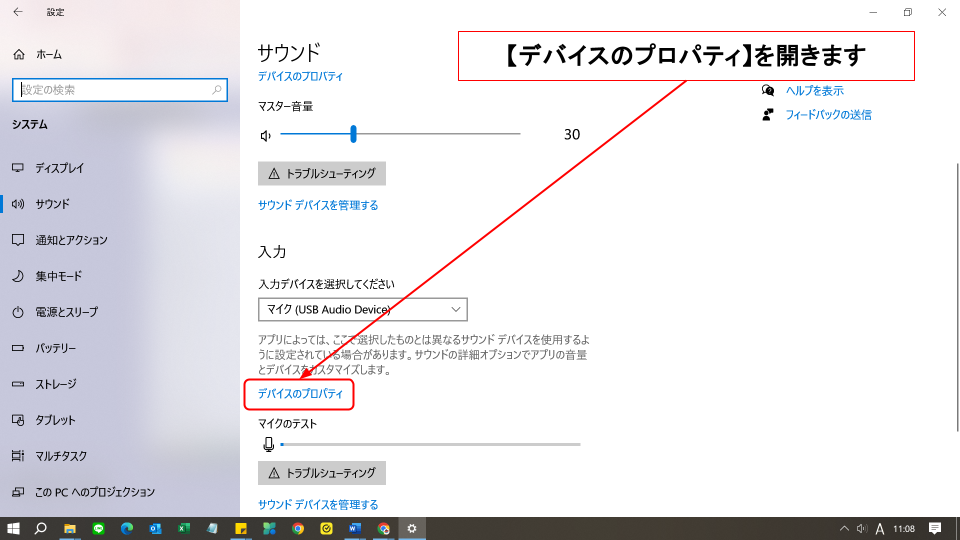
Task: Open デバイスのプロパティ link under input section
Action: point(300,395)
